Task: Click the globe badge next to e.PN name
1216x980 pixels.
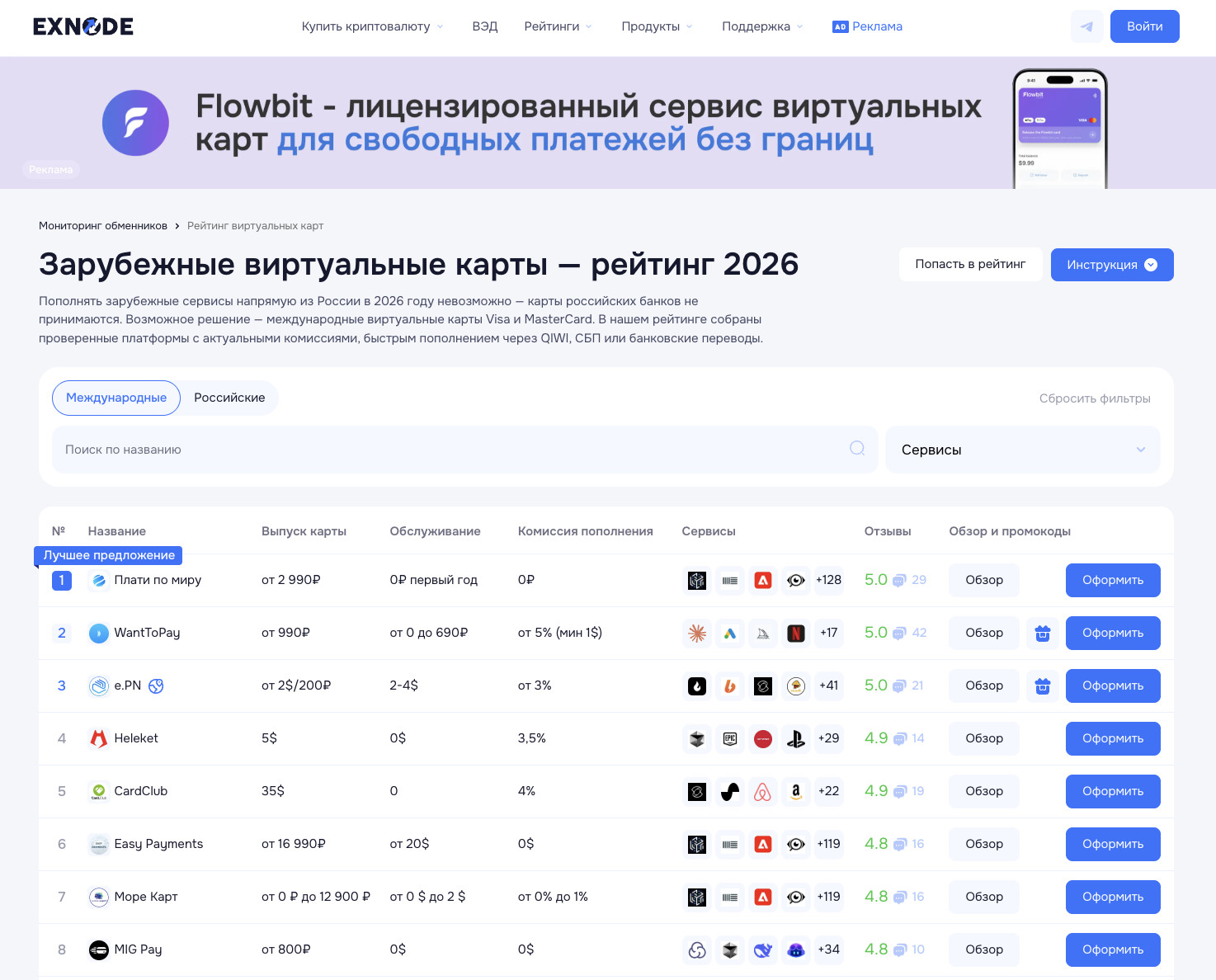Action: [x=156, y=686]
